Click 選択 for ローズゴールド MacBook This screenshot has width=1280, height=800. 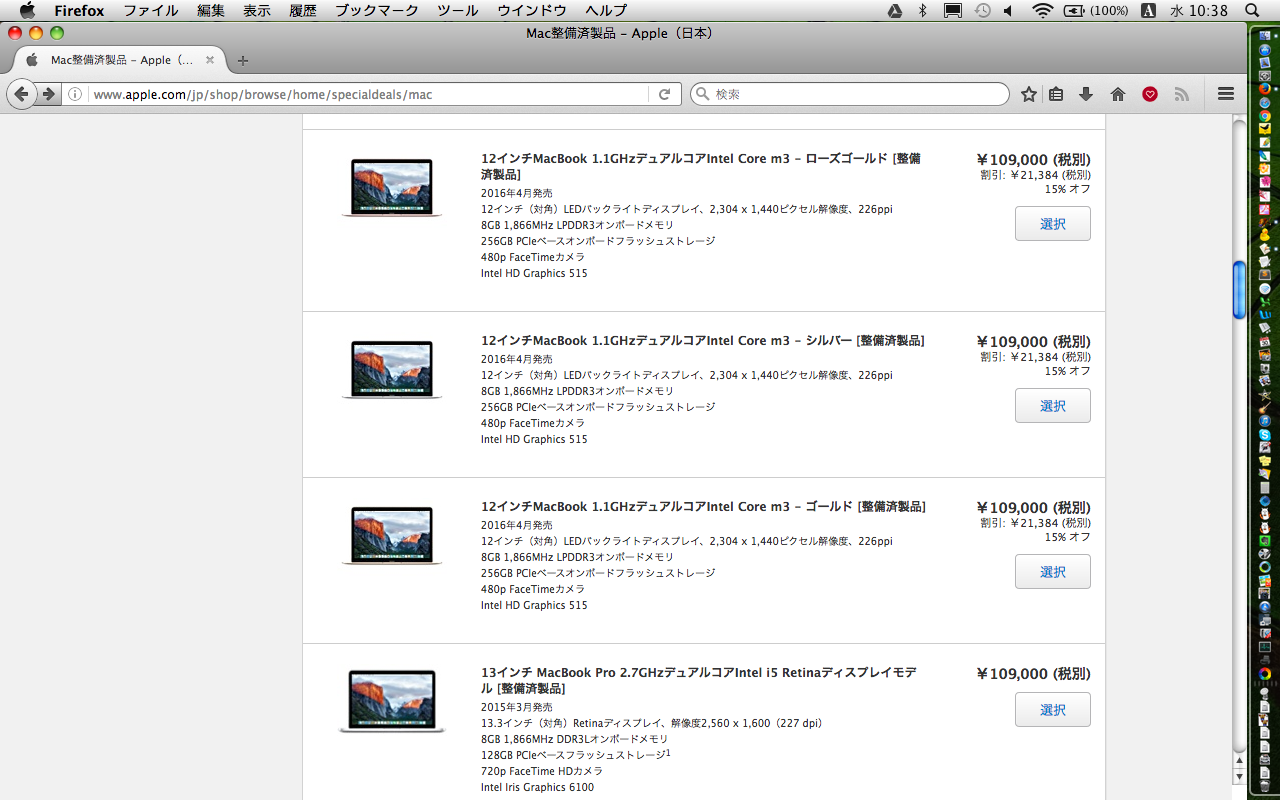tap(1053, 224)
